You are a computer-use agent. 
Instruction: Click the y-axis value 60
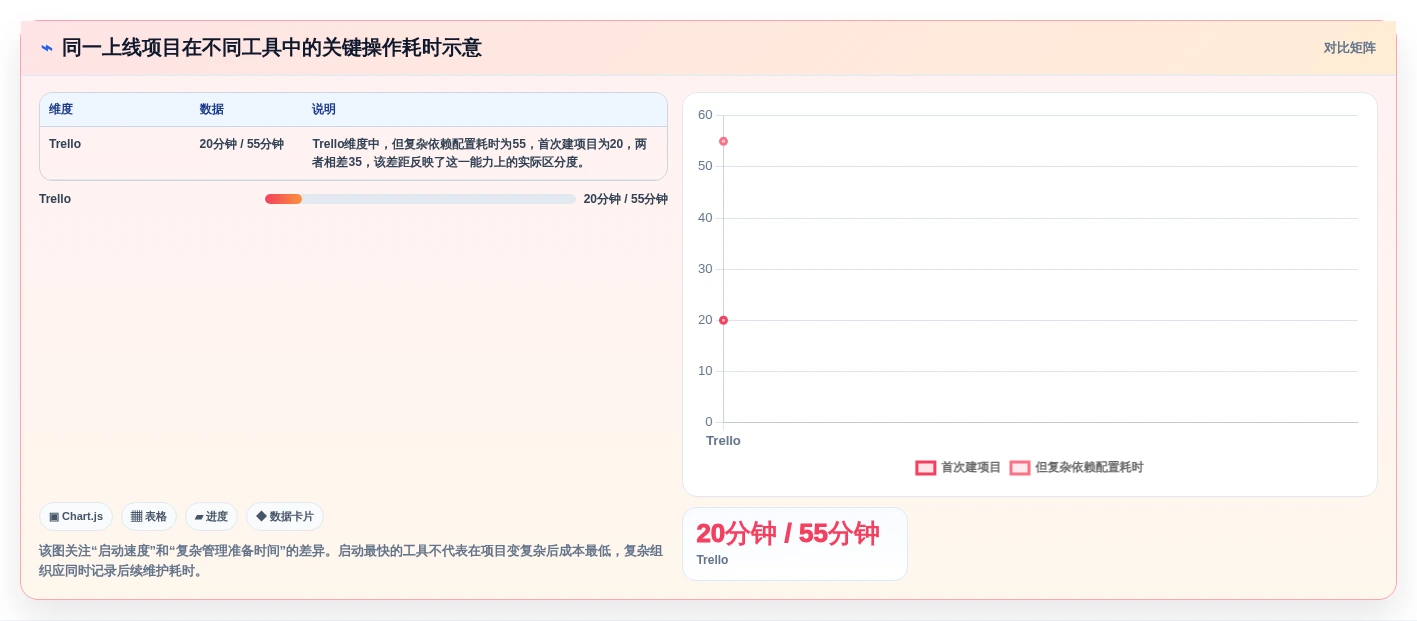[x=705, y=115]
